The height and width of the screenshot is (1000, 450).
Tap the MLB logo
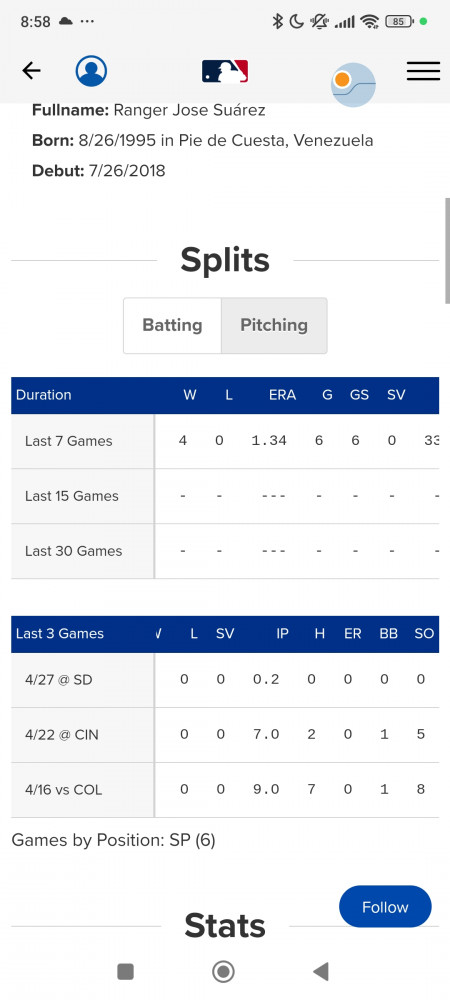225,71
